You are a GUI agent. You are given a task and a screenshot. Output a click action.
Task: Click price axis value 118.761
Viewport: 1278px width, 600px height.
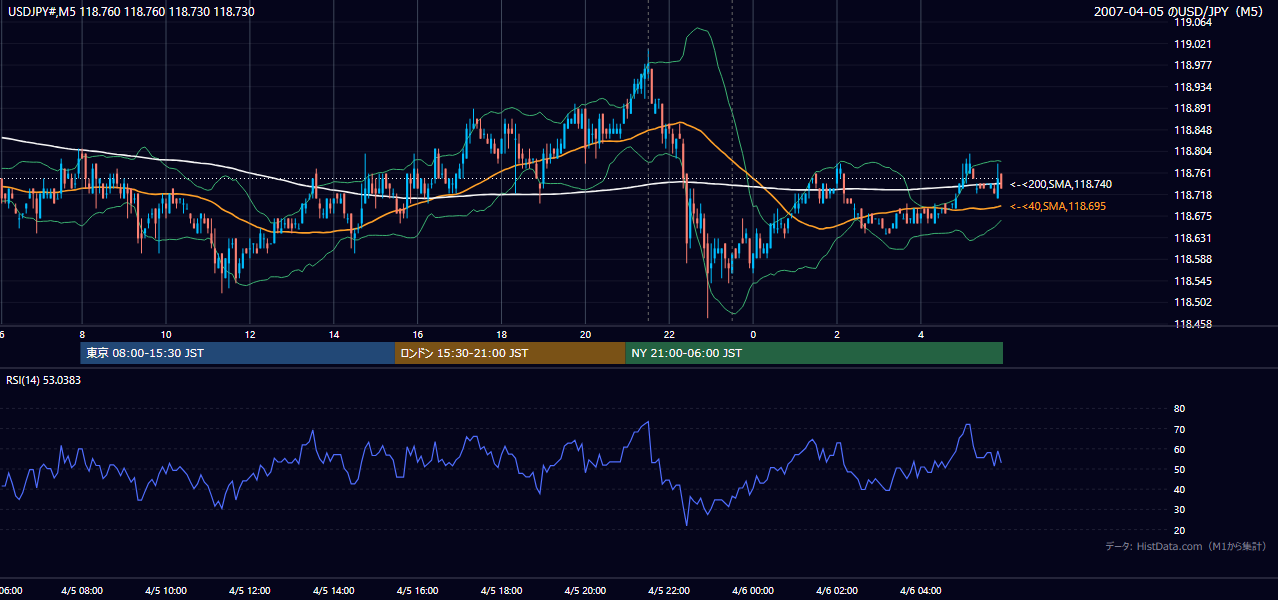[1193, 173]
